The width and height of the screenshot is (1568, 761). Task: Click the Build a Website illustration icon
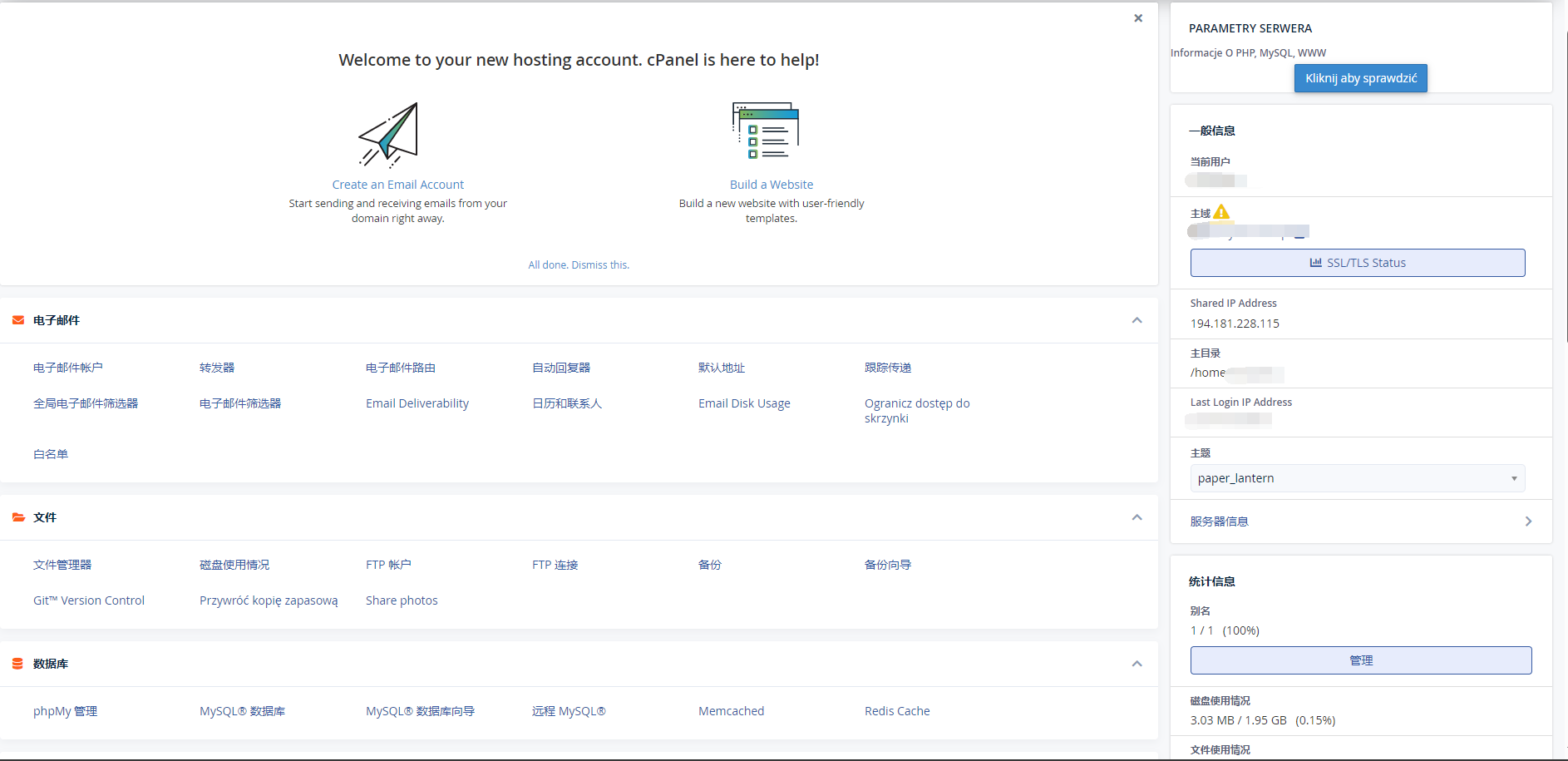pyautogui.click(x=765, y=131)
